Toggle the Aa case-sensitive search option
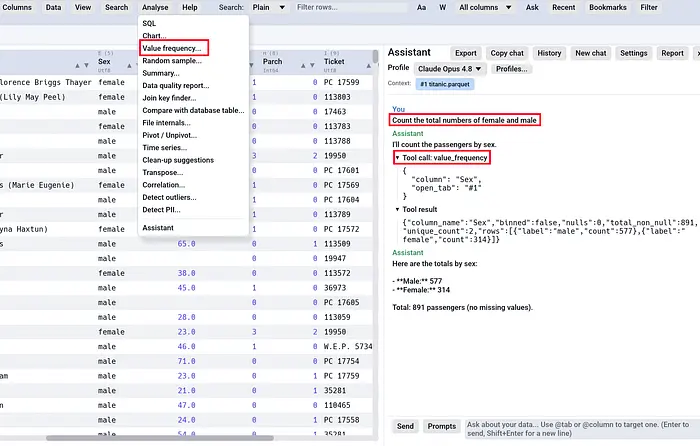The width and height of the screenshot is (700, 446). pos(421,7)
